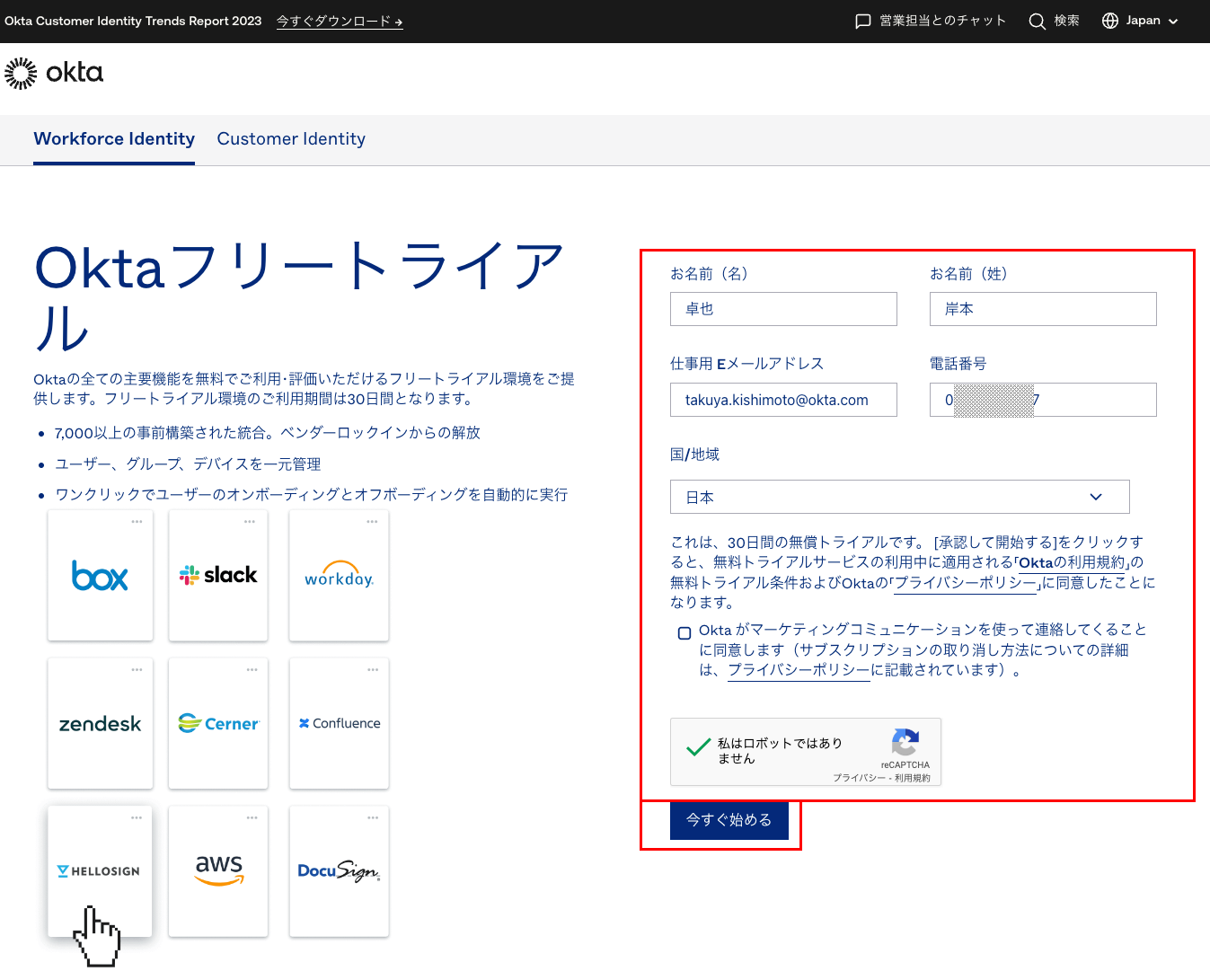
Task: Click the phone number input field
Action: pos(1042,400)
